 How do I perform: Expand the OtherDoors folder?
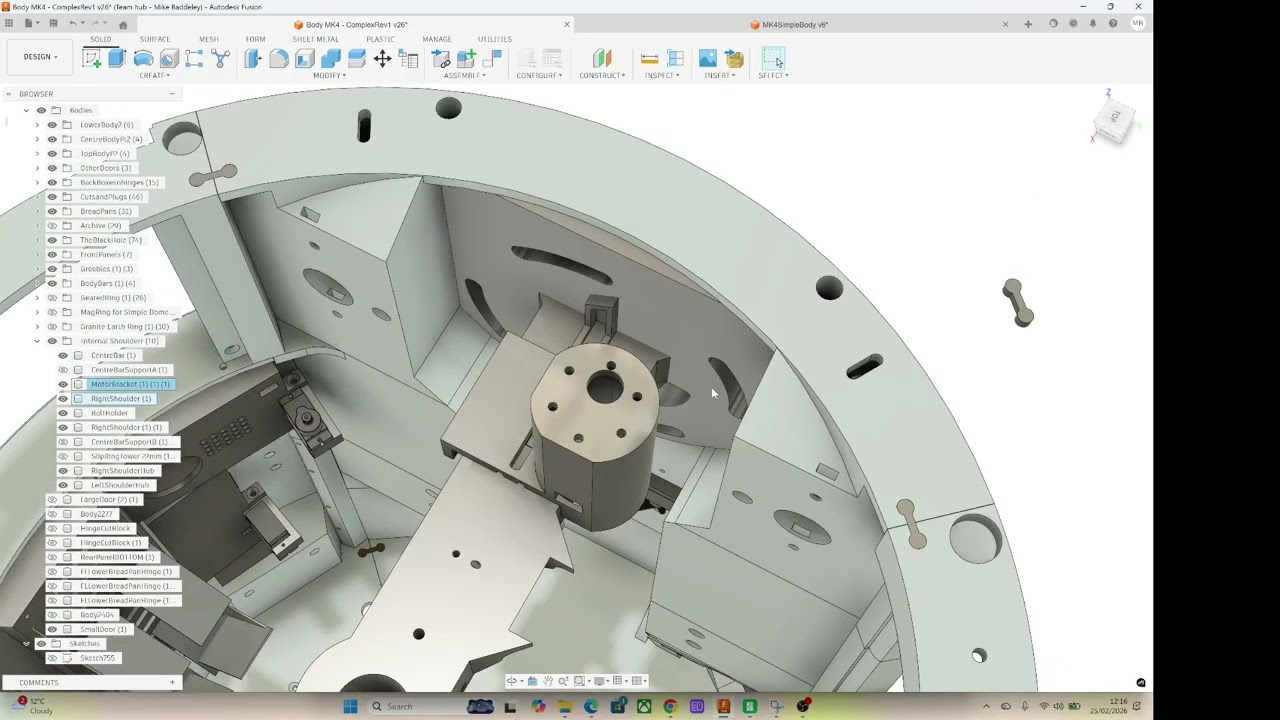pos(37,168)
